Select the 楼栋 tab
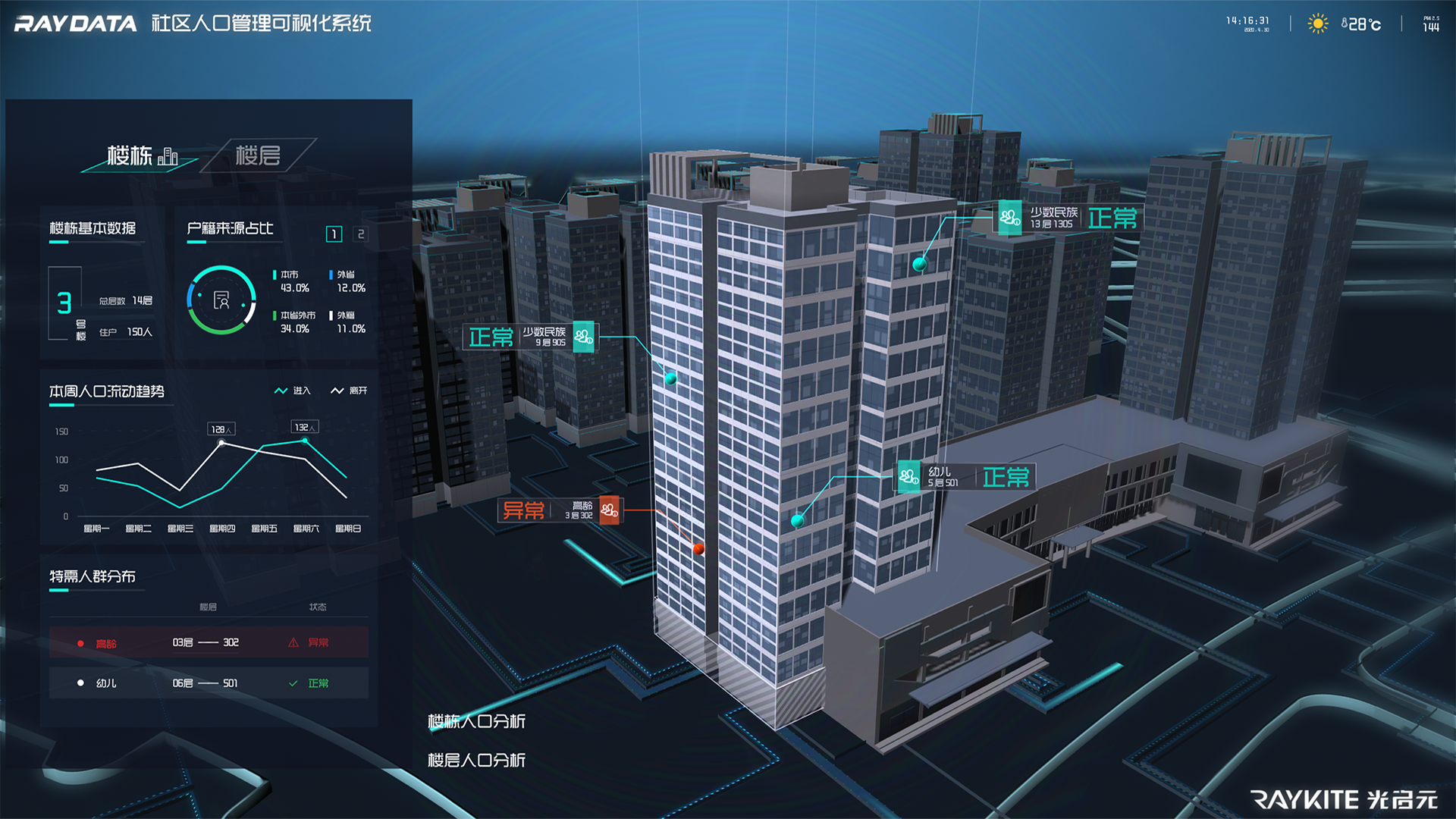The height and width of the screenshot is (819, 1456). click(141, 155)
